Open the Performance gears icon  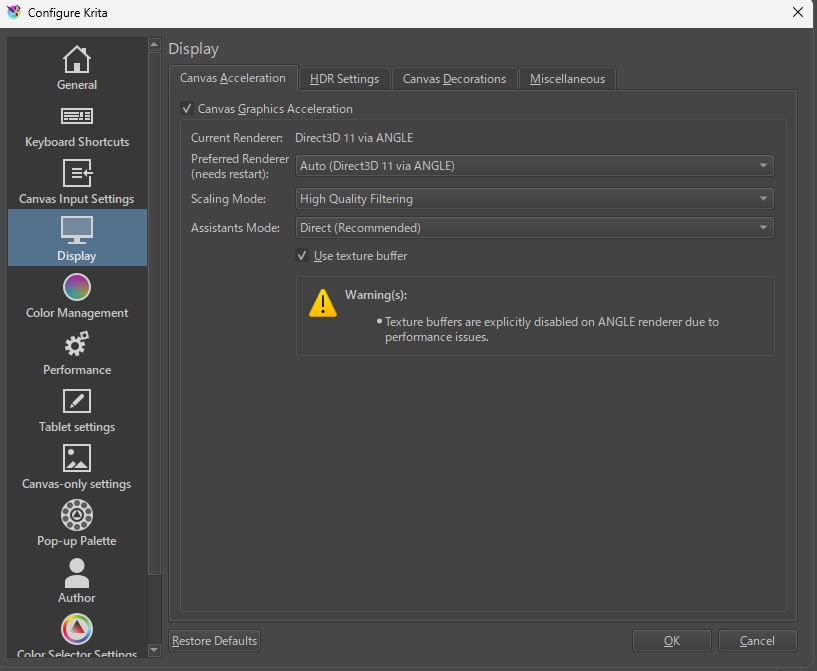coord(77,344)
